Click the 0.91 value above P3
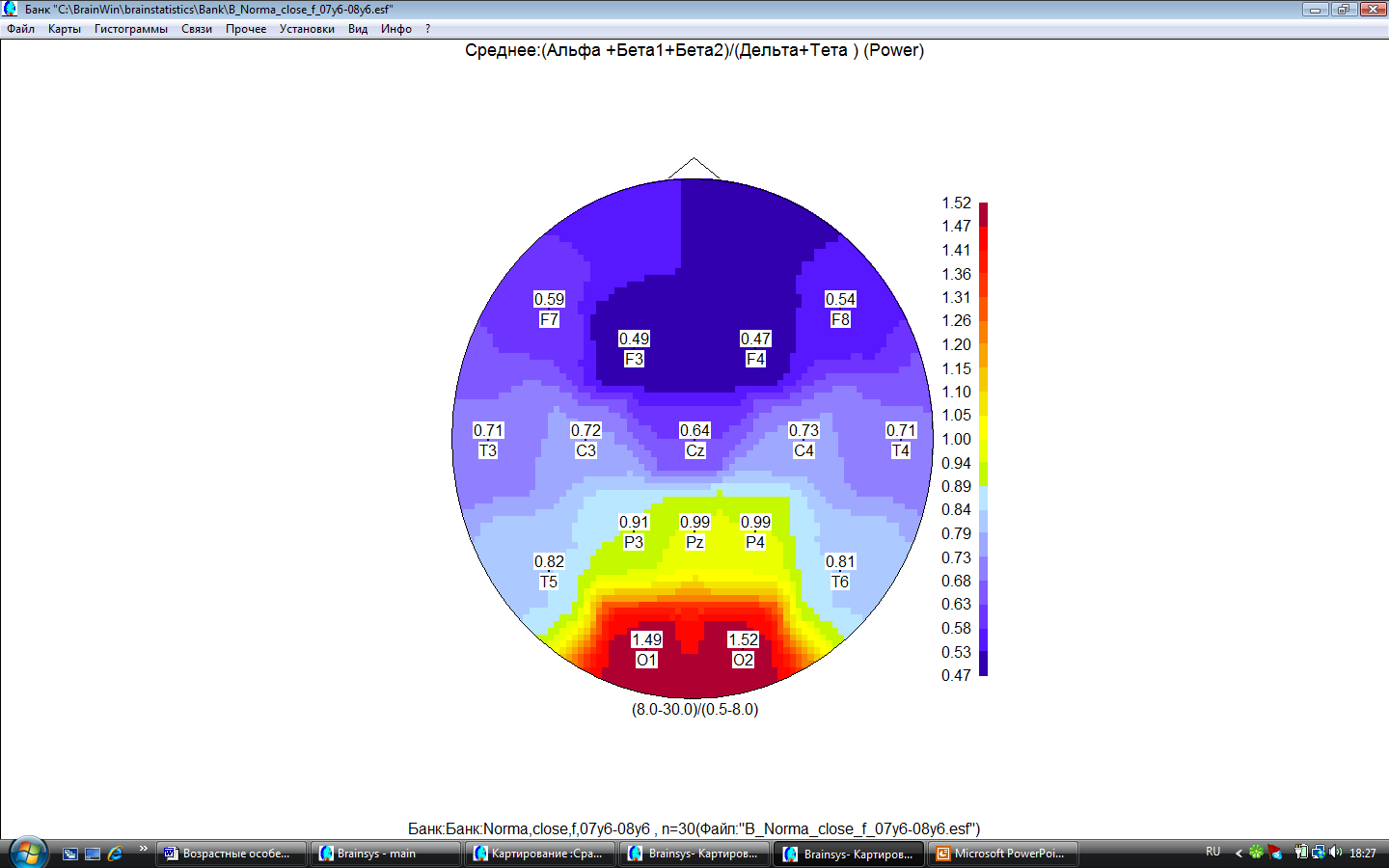This screenshot has height=868, width=1389. coord(634,522)
